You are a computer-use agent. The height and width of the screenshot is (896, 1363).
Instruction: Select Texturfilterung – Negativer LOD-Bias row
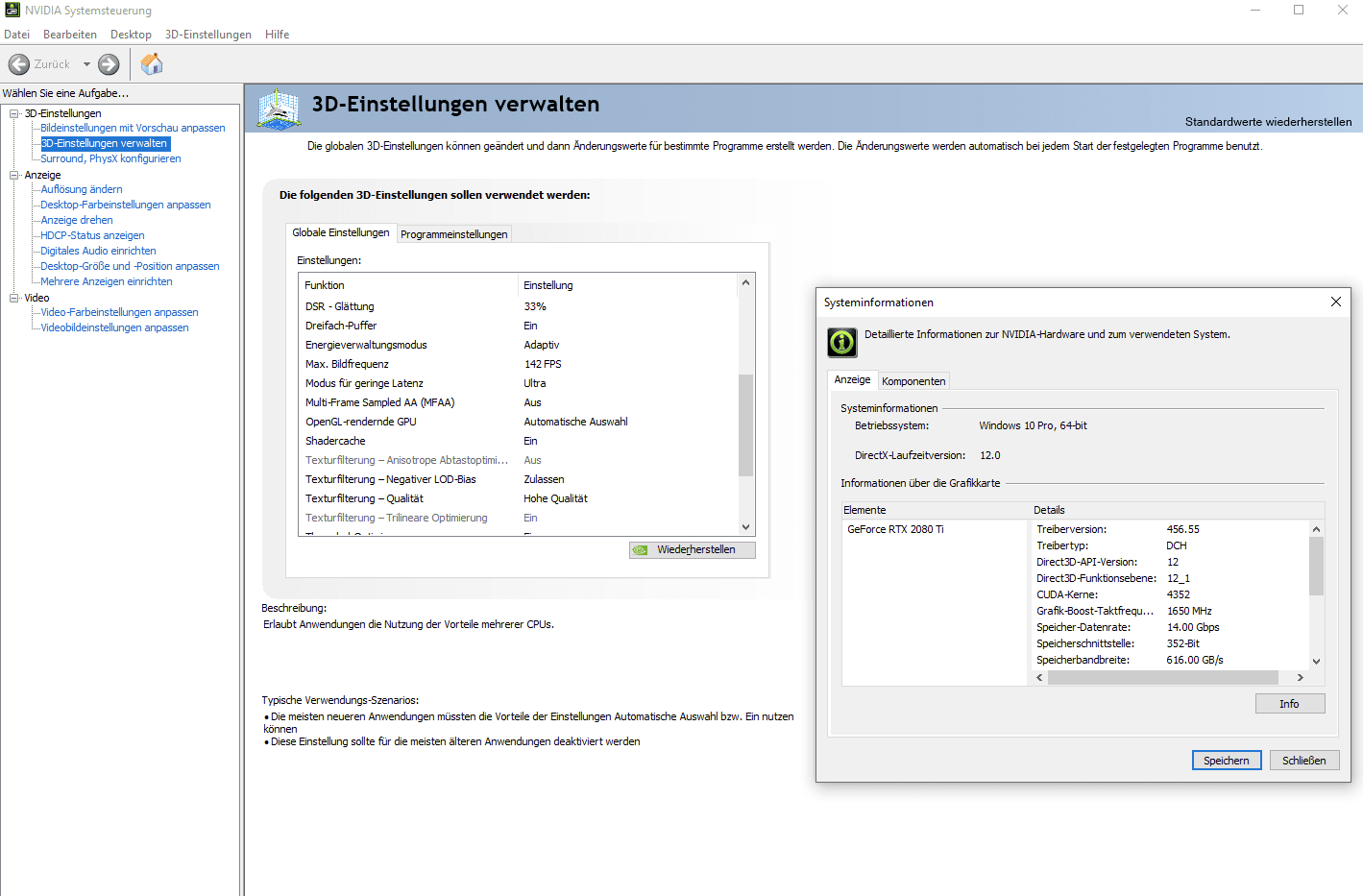[519, 479]
